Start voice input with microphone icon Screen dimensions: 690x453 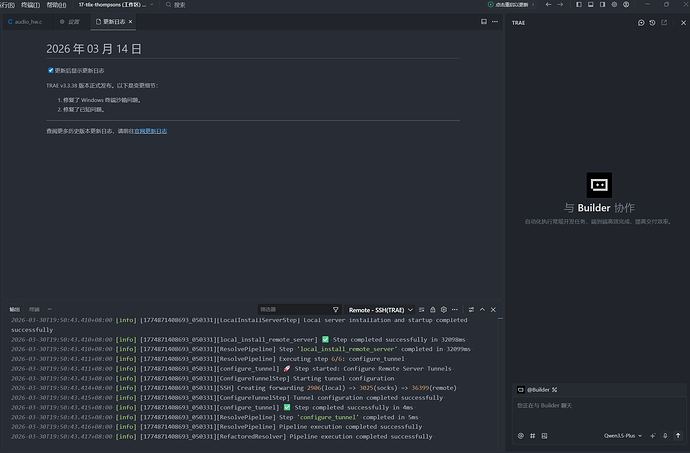pos(665,436)
